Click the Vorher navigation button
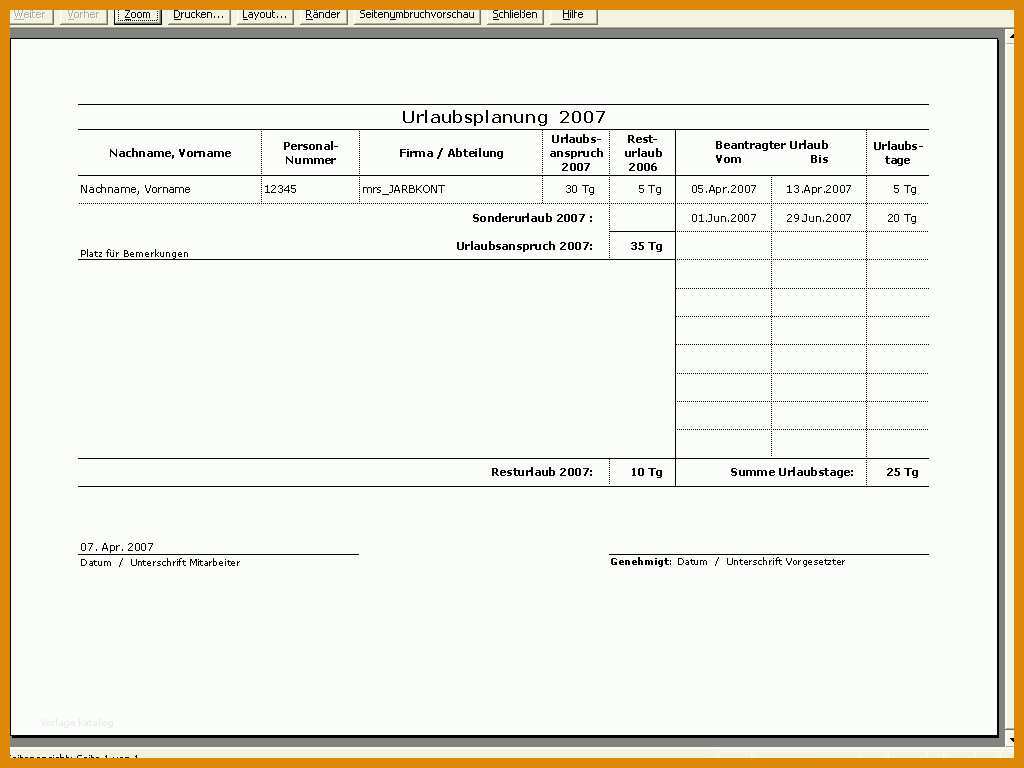This screenshot has width=1024, height=768. click(82, 14)
